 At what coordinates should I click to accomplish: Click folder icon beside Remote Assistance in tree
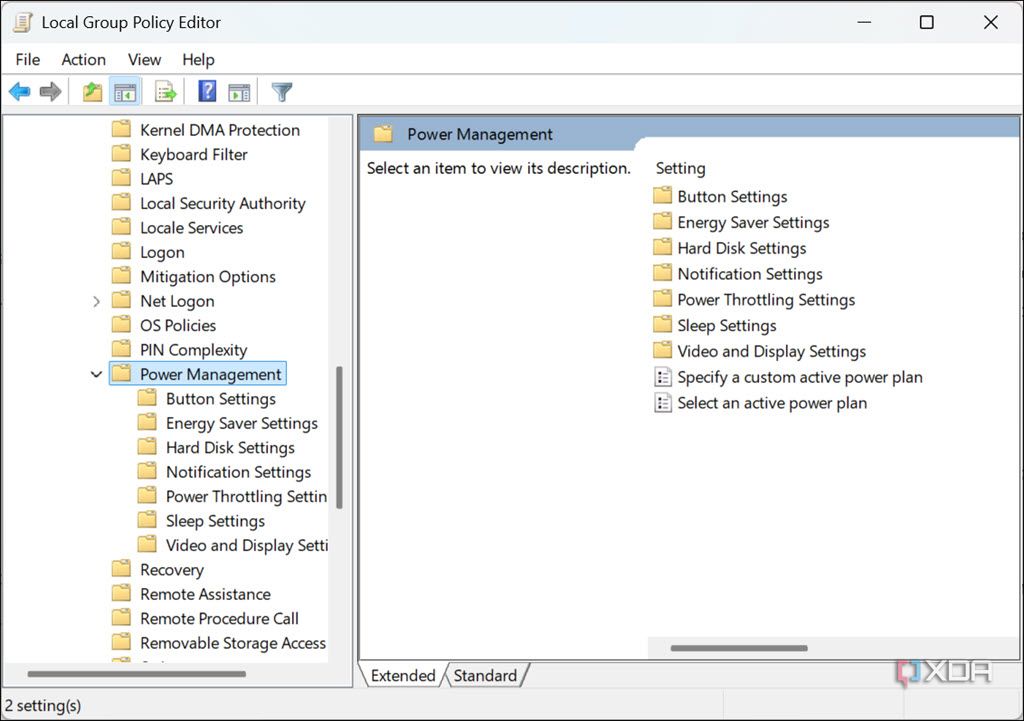click(x=121, y=593)
